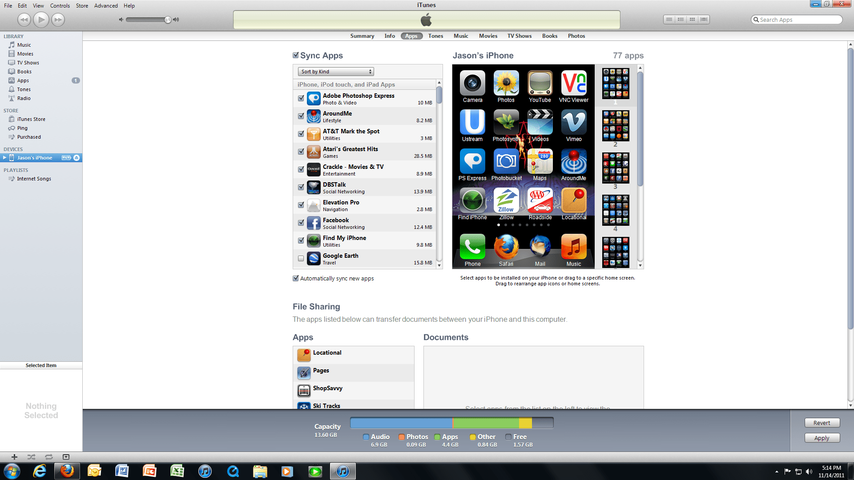Disable Automatically sync new apps
This screenshot has height=480, width=854.
pyautogui.click(x=296, y=278)
